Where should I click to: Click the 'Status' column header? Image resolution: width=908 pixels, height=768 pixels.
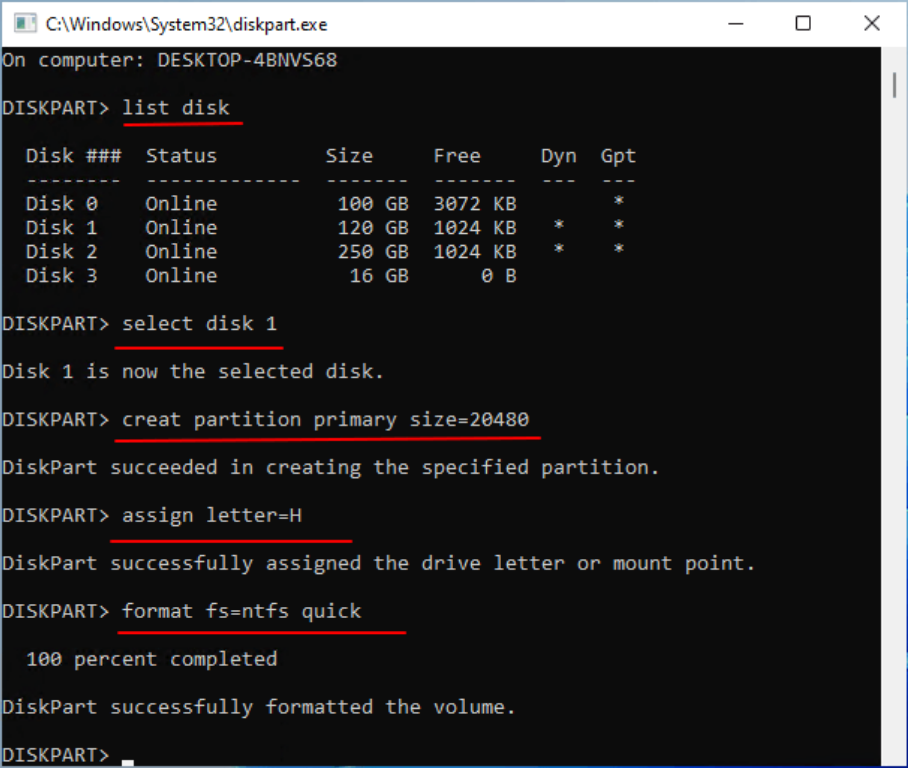click(x=181, y=156)
